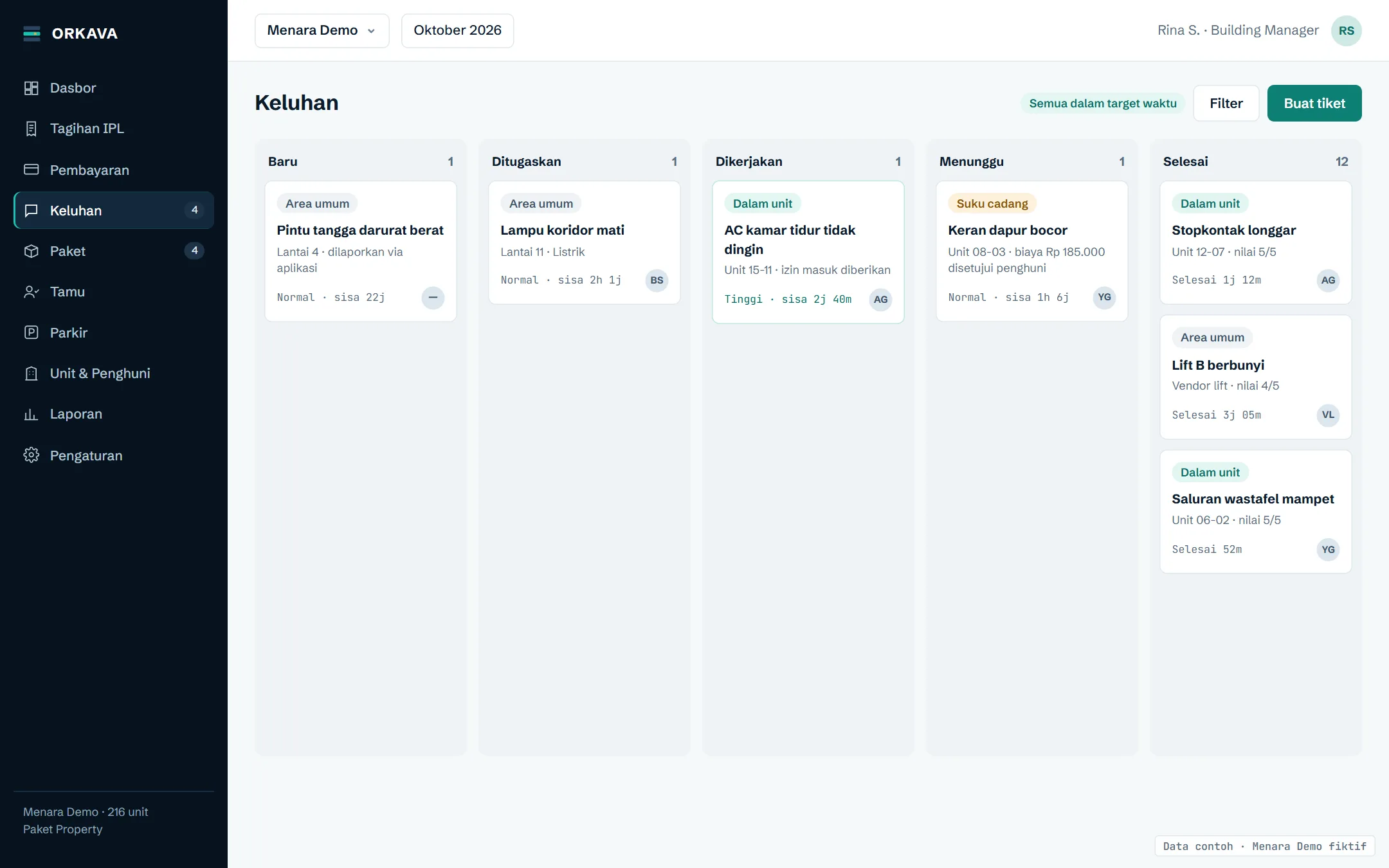Click the Keluhan chat icon in sidebar
This screenshot has height=868, width=1389.
(x=31, y=210)
